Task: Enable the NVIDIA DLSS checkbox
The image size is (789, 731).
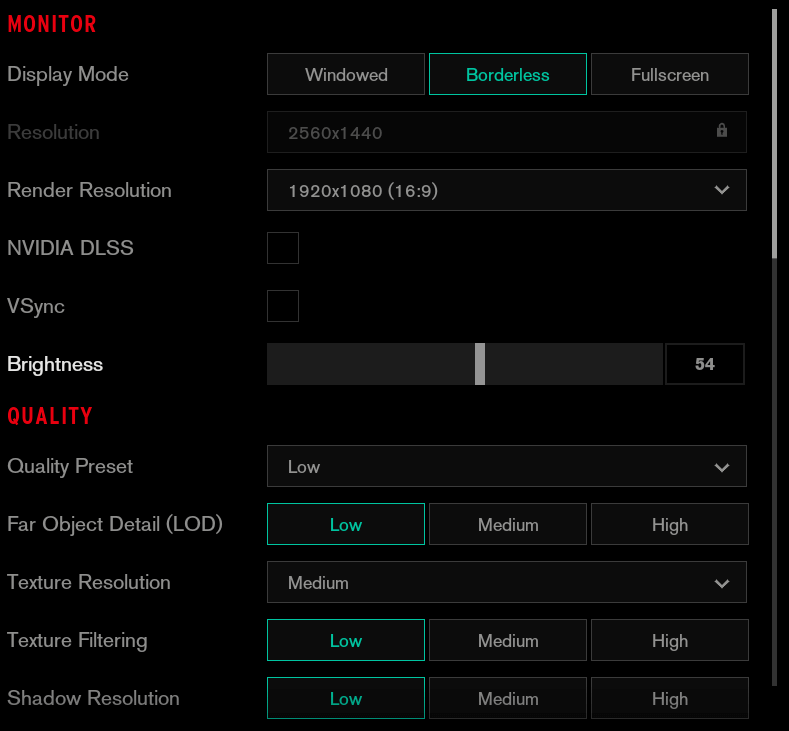Action: click(283, 248)
